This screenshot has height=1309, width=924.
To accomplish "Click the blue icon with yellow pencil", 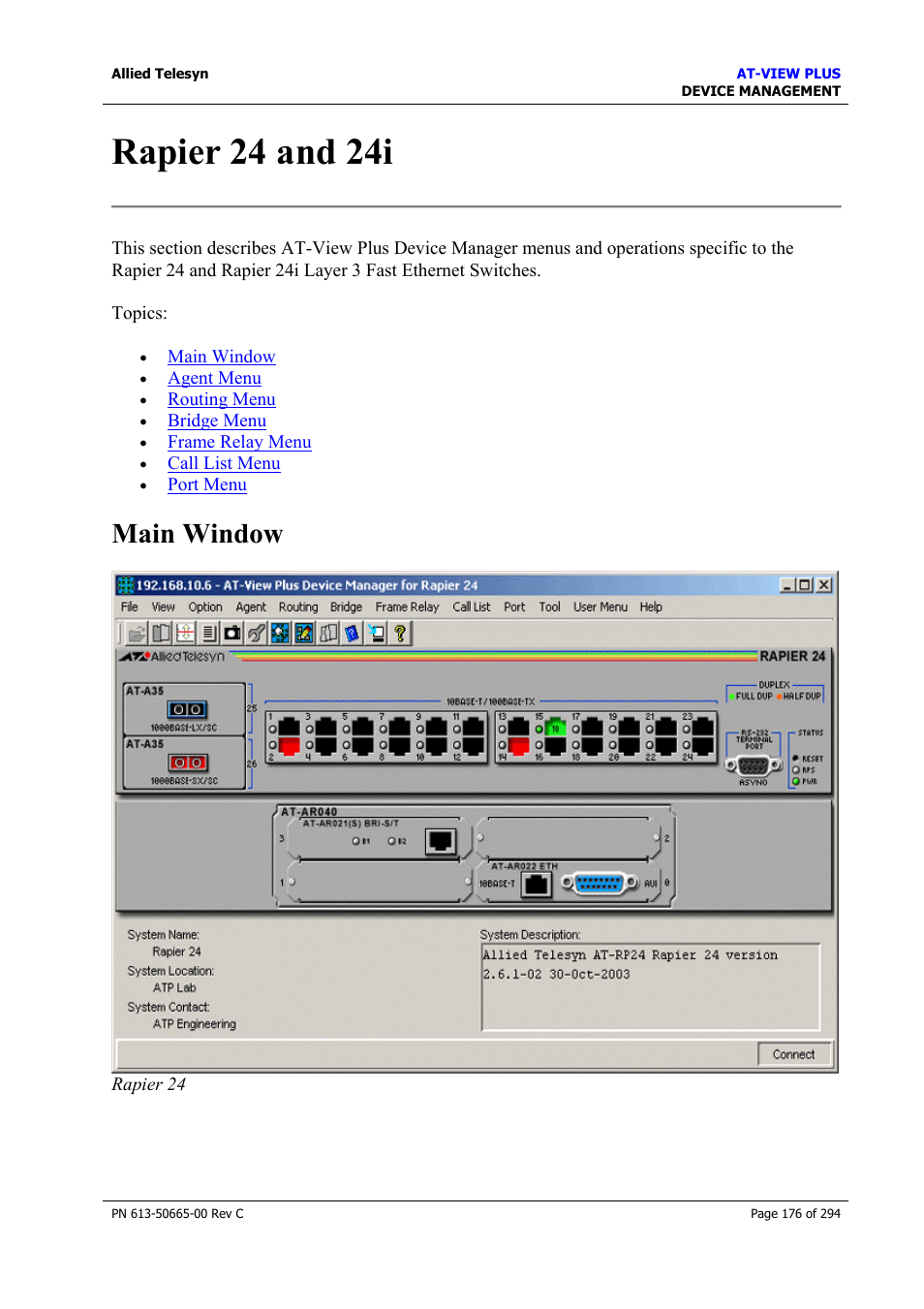I will pos(304,634).
